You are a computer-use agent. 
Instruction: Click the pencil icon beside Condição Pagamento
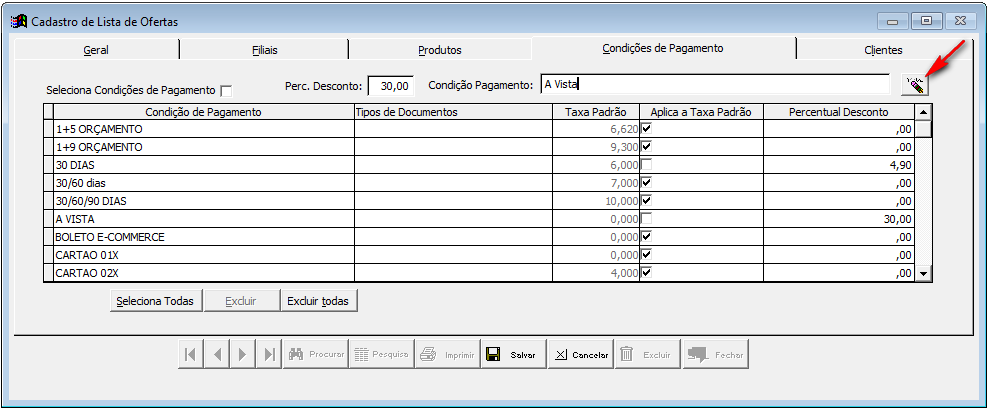click(914, 86)
